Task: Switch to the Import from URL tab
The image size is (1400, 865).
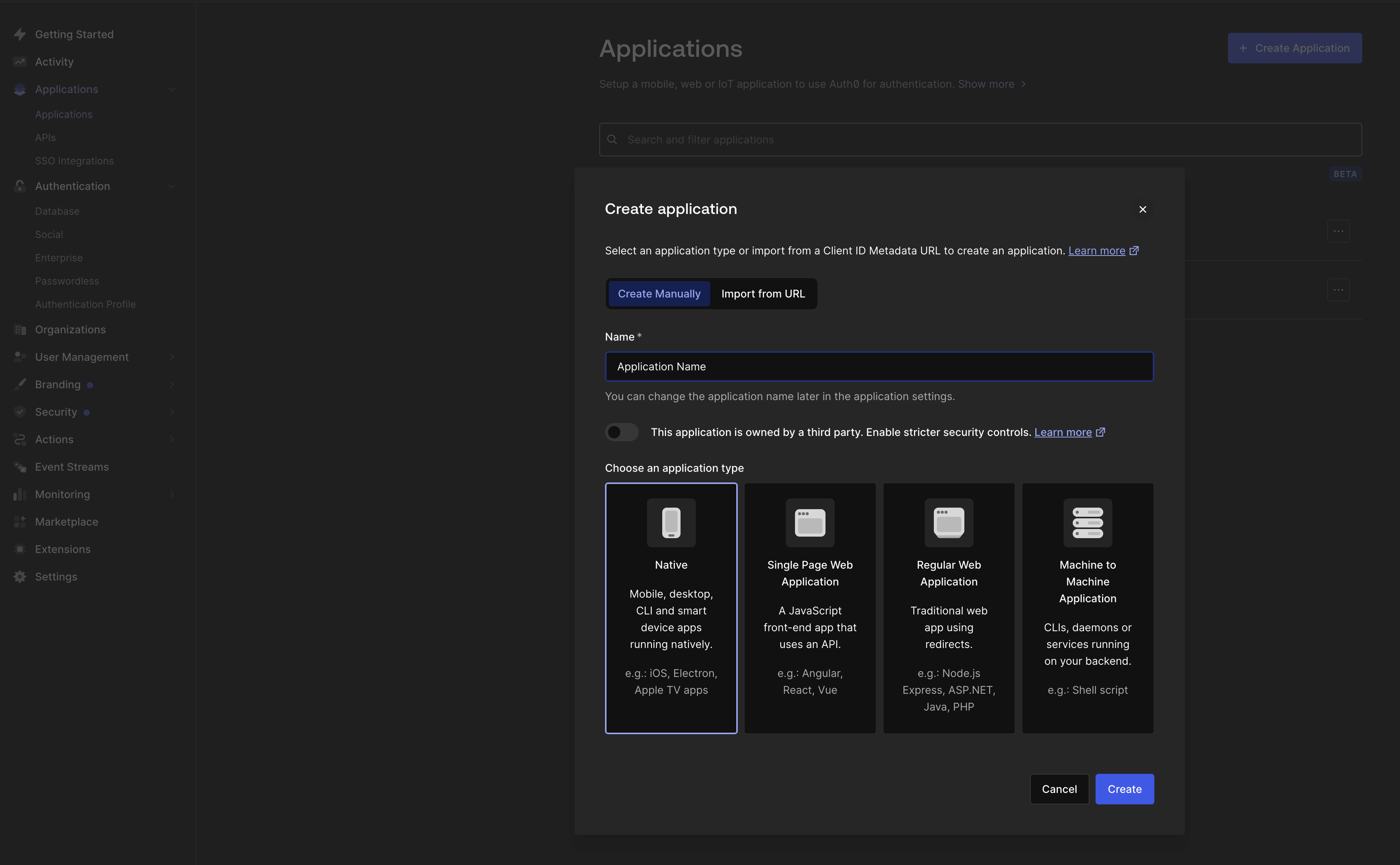Action: [763, 294]
